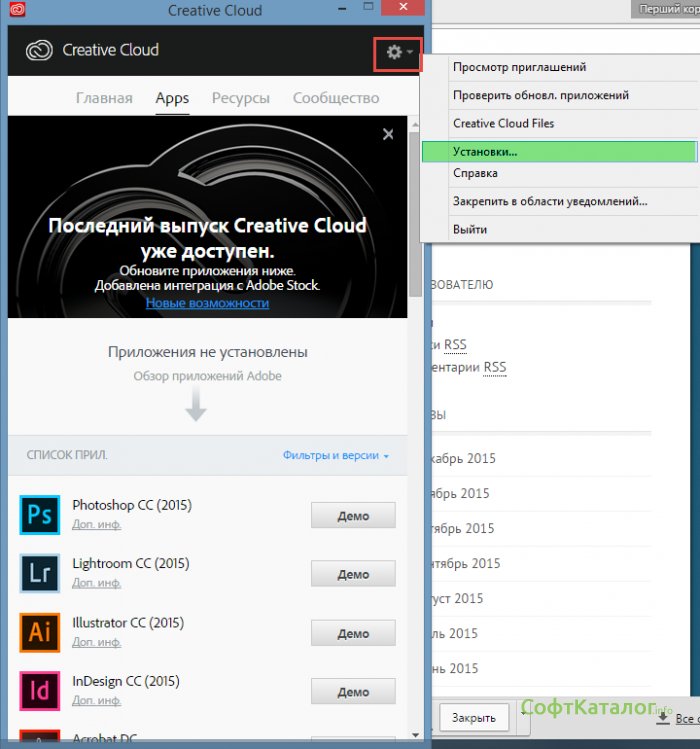Click the InDesign CC app icon
Viewport: 700px width, 749px height.
40,691
